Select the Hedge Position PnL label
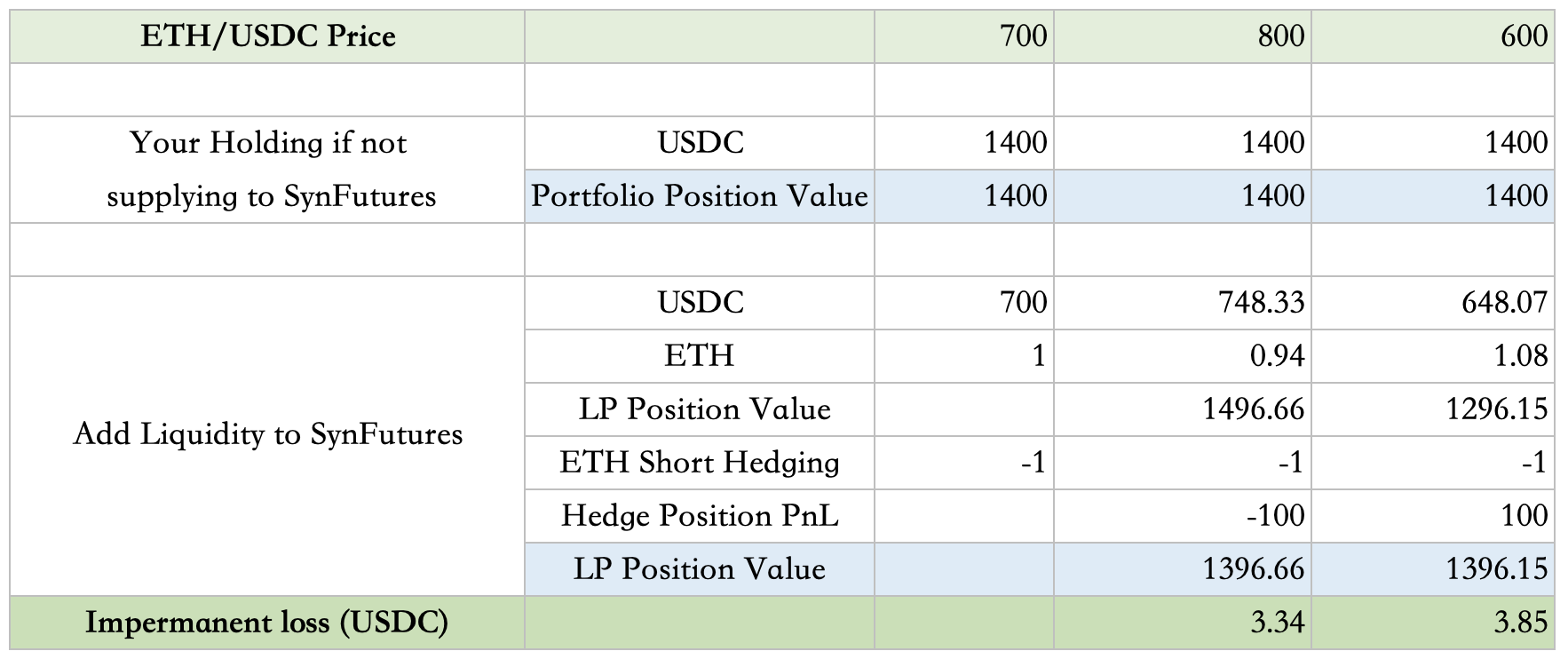 click(700, 516)
